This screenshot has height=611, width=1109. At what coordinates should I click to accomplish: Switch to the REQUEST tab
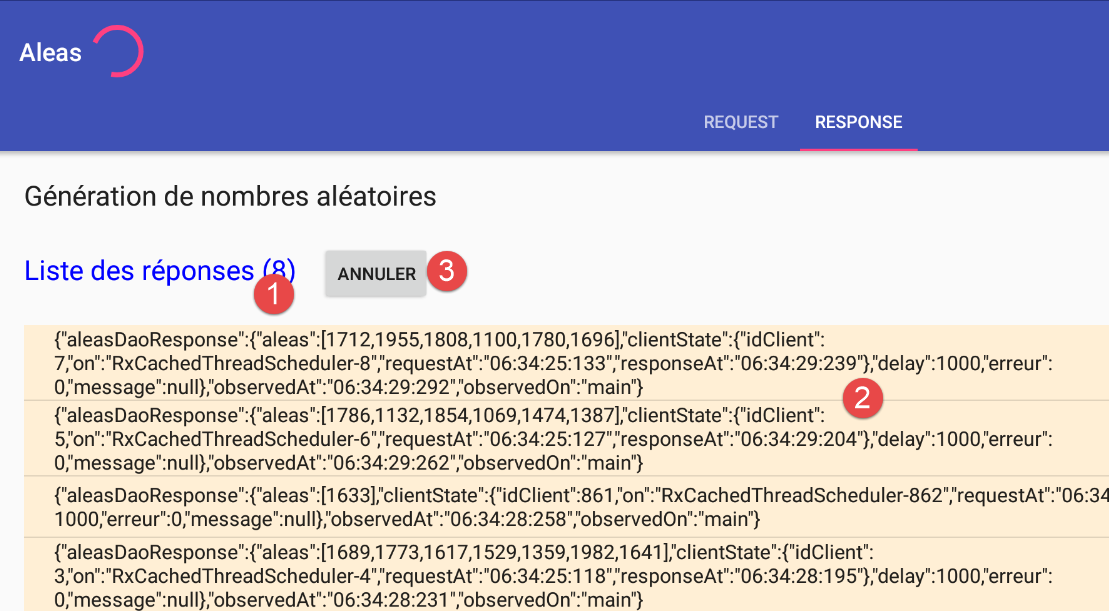740,122
